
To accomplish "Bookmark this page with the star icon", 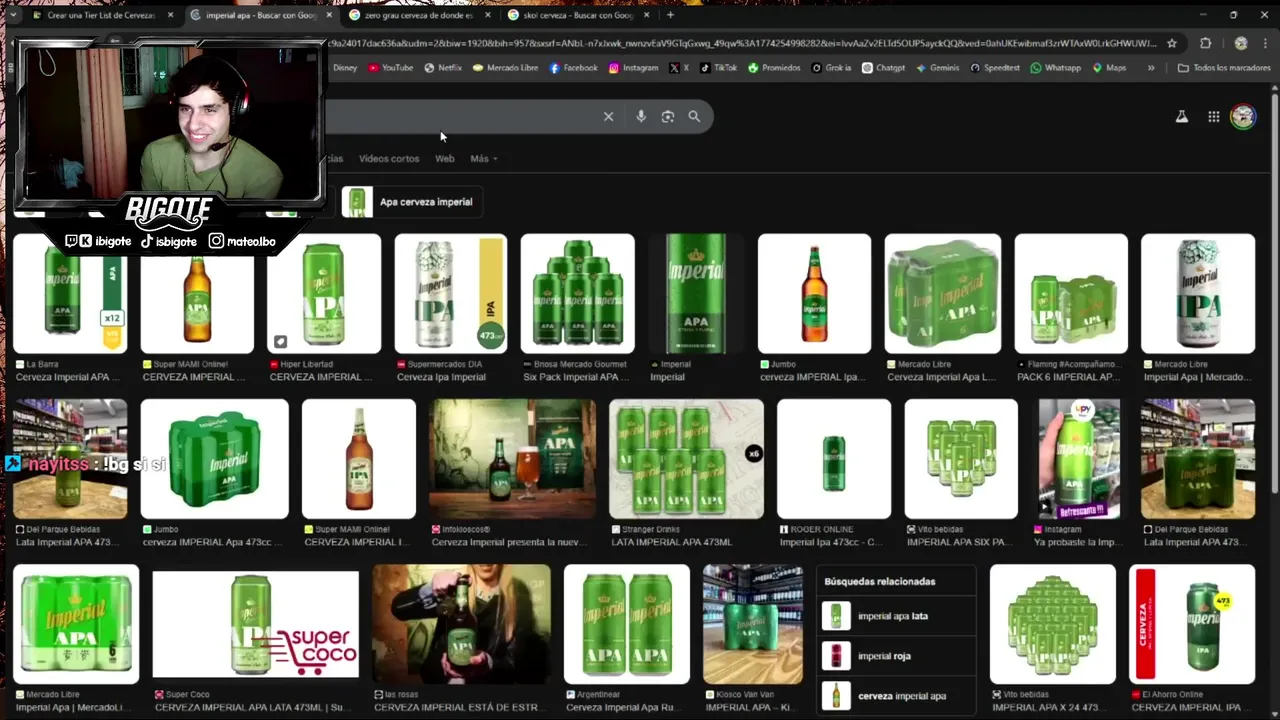I will pyautogui.click(x=1172, y=44).
